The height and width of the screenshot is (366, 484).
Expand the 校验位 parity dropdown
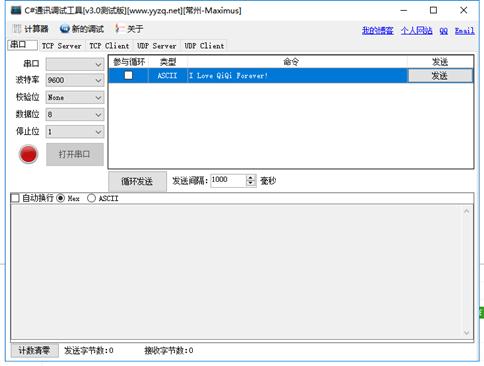coord(75,97)
